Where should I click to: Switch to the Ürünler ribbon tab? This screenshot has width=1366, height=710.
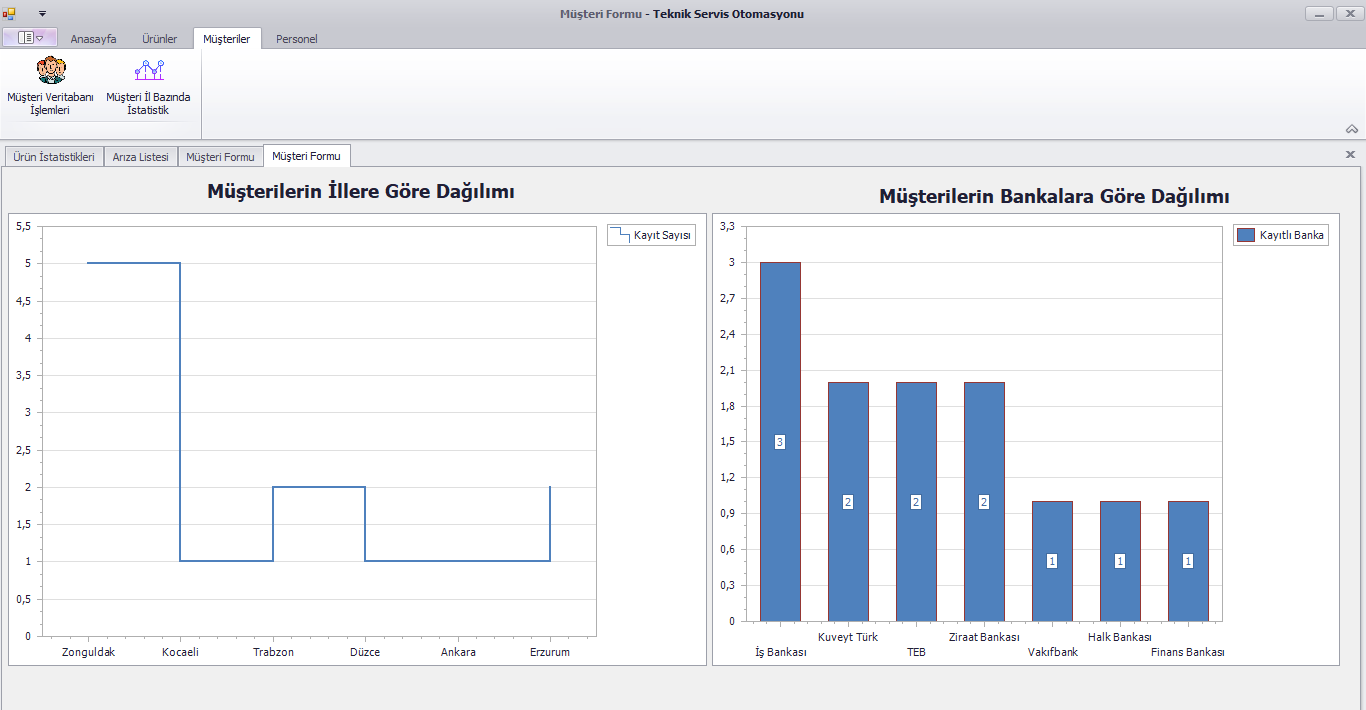158,39
